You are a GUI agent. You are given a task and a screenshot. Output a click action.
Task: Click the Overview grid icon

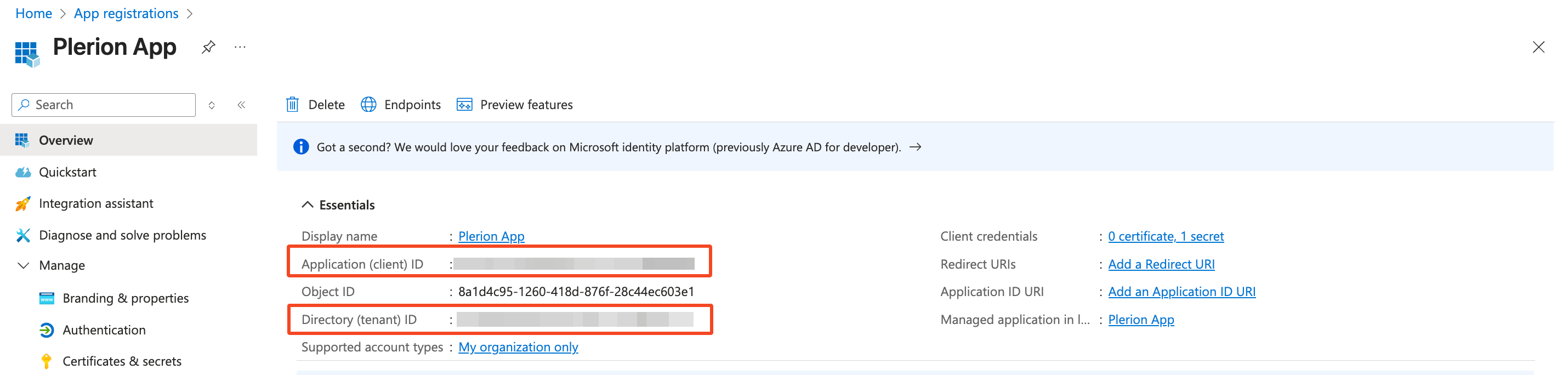(x=22, y=140)
